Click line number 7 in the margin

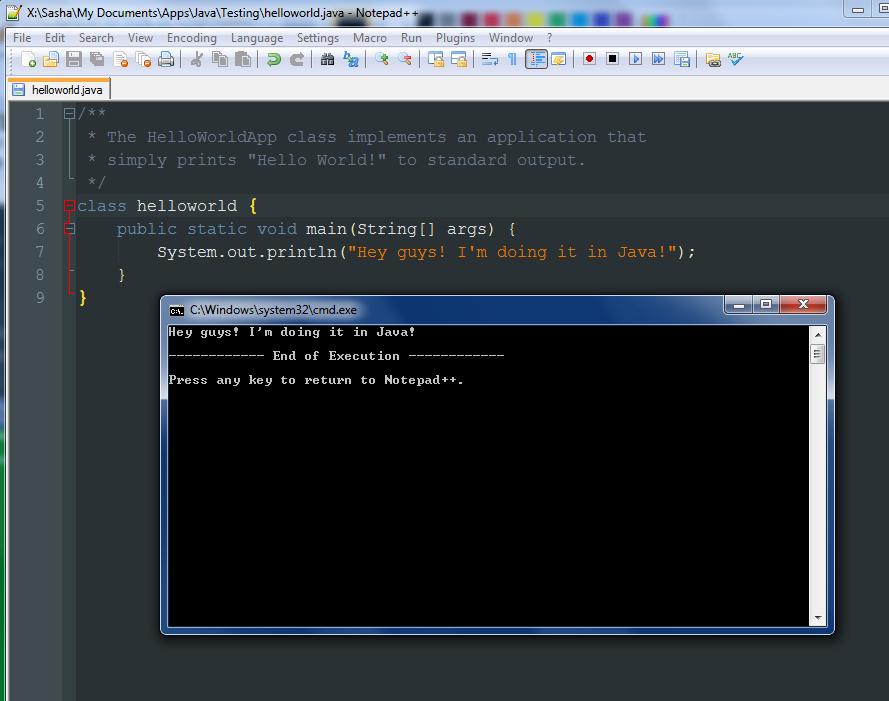(x=40, y=251)
